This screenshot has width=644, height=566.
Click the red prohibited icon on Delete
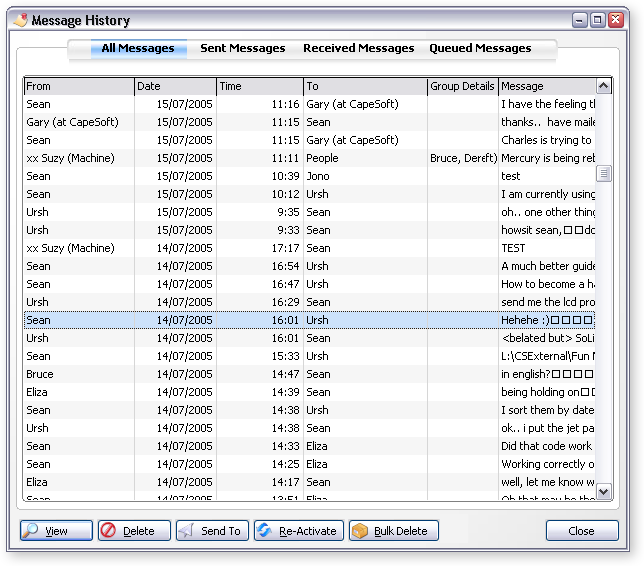108,531
